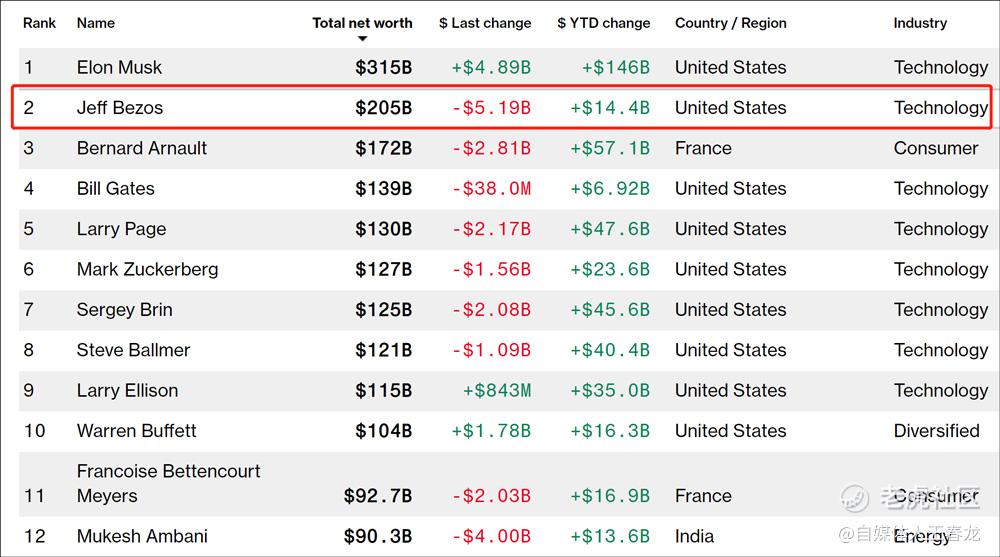
Task: Click the sort arrow under Total net worth
Action: (x=362, y=39)
